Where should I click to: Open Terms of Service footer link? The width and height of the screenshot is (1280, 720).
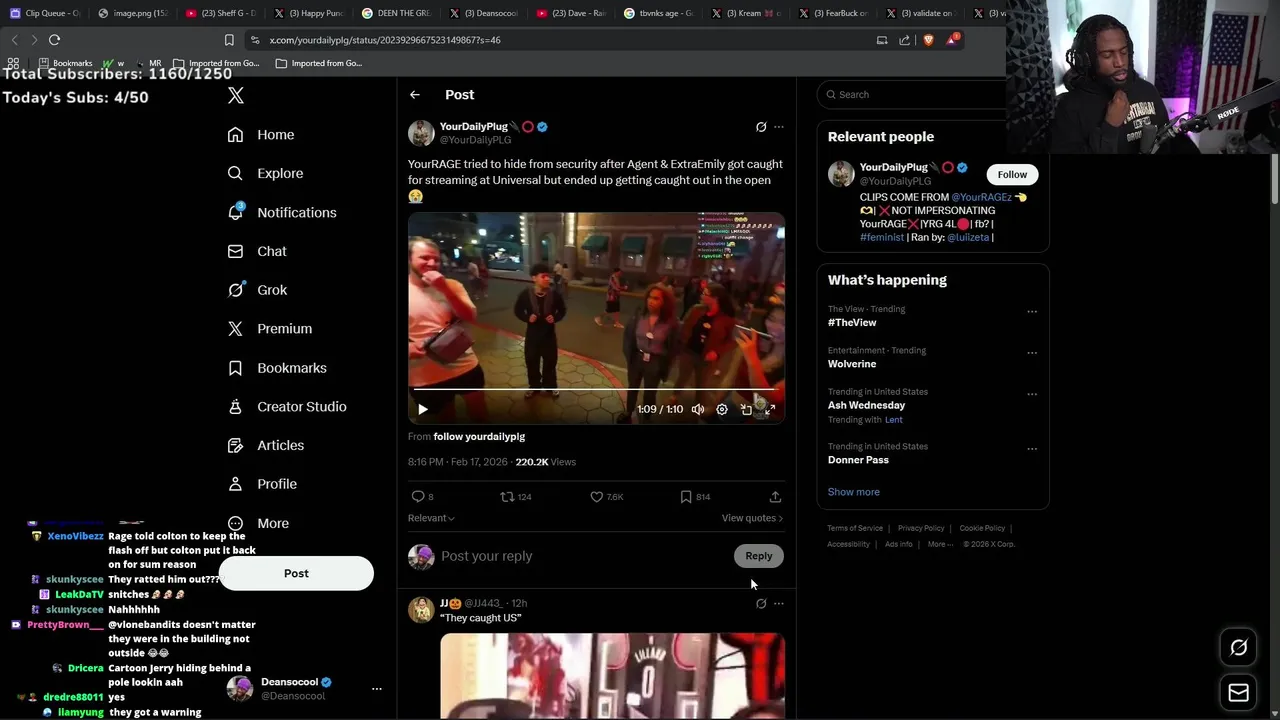pos(855,528)
